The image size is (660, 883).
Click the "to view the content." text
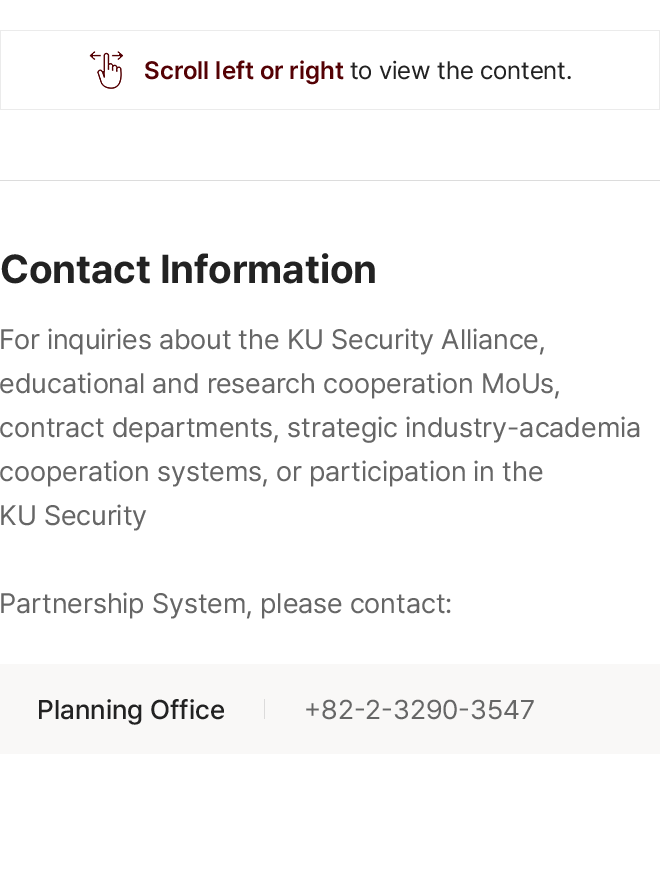(460, 71)
